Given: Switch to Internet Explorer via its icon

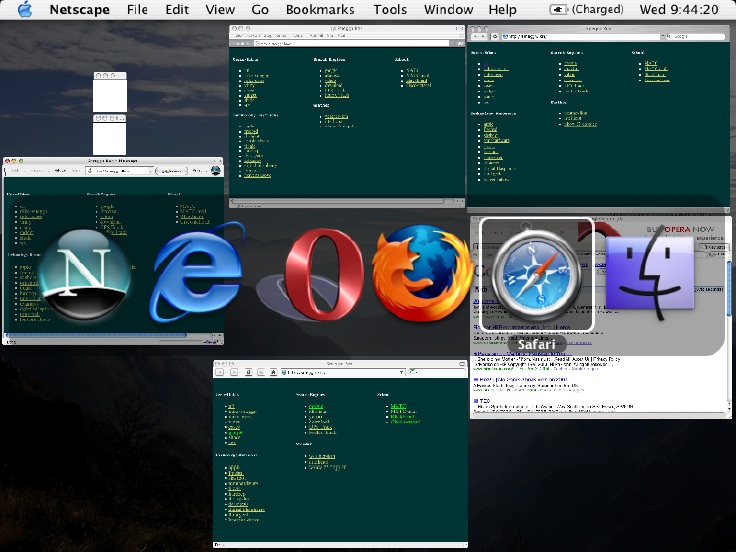Looking at the screenshot, I should (x=197, y=274).
